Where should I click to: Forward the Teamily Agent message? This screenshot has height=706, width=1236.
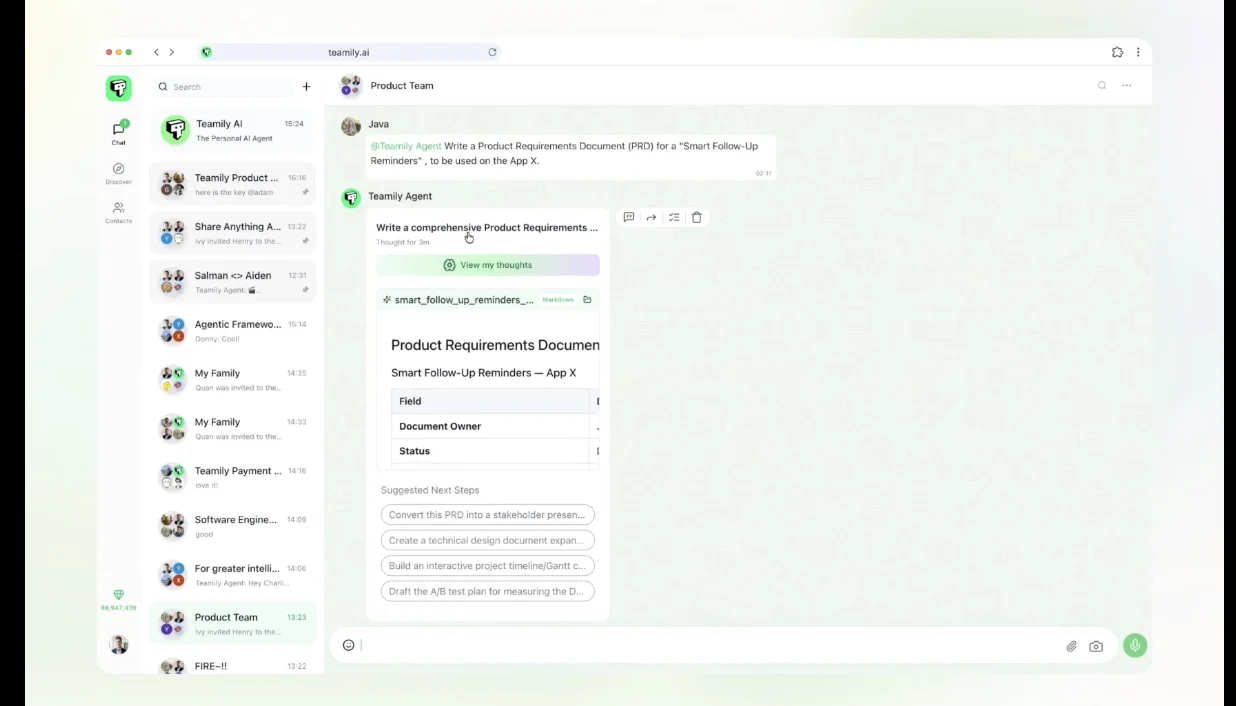(x=651, y=217)
